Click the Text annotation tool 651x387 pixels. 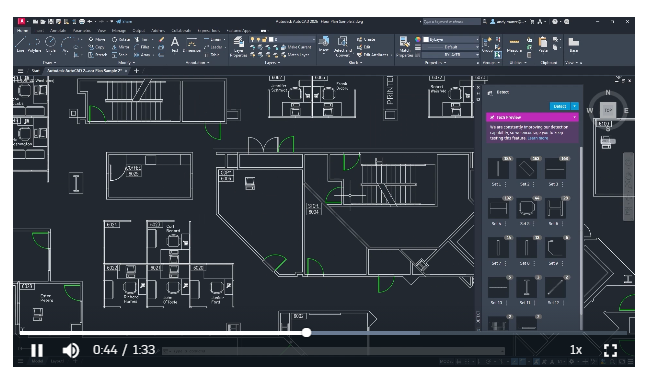pyautogui.click(x=175, y=44)
